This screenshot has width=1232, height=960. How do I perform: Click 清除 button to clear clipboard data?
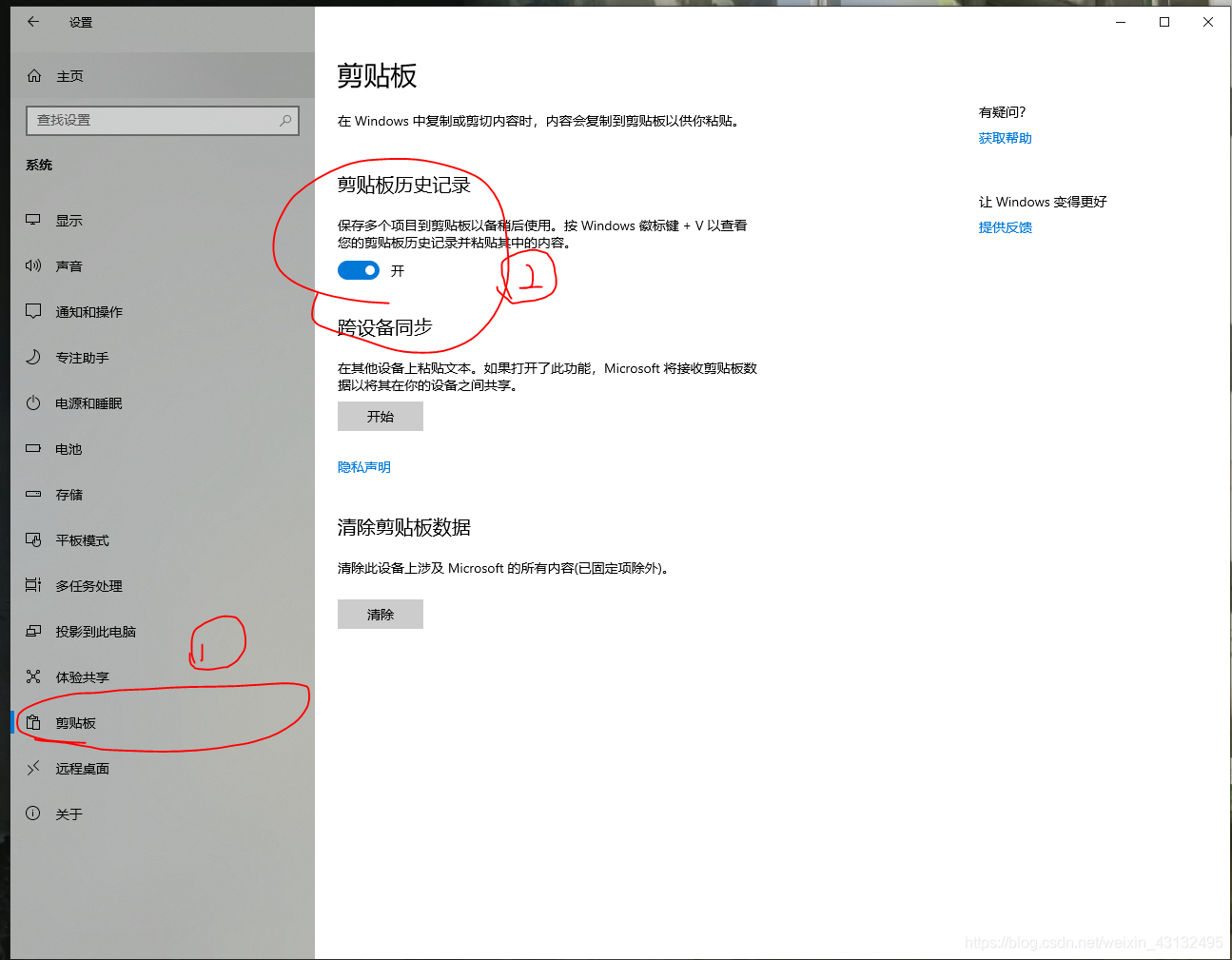pos(381,614)
